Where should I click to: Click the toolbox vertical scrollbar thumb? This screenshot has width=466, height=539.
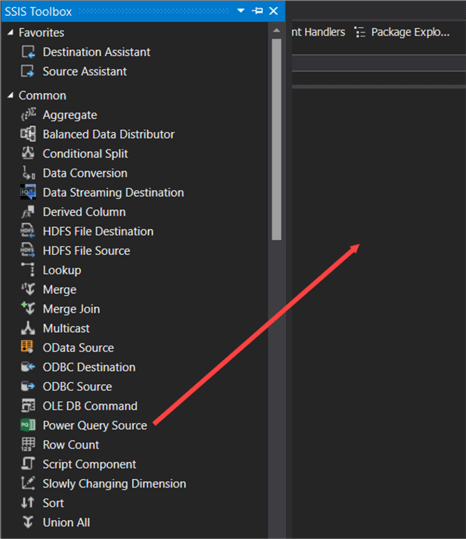pyautogui.click(x=276, y=139)
